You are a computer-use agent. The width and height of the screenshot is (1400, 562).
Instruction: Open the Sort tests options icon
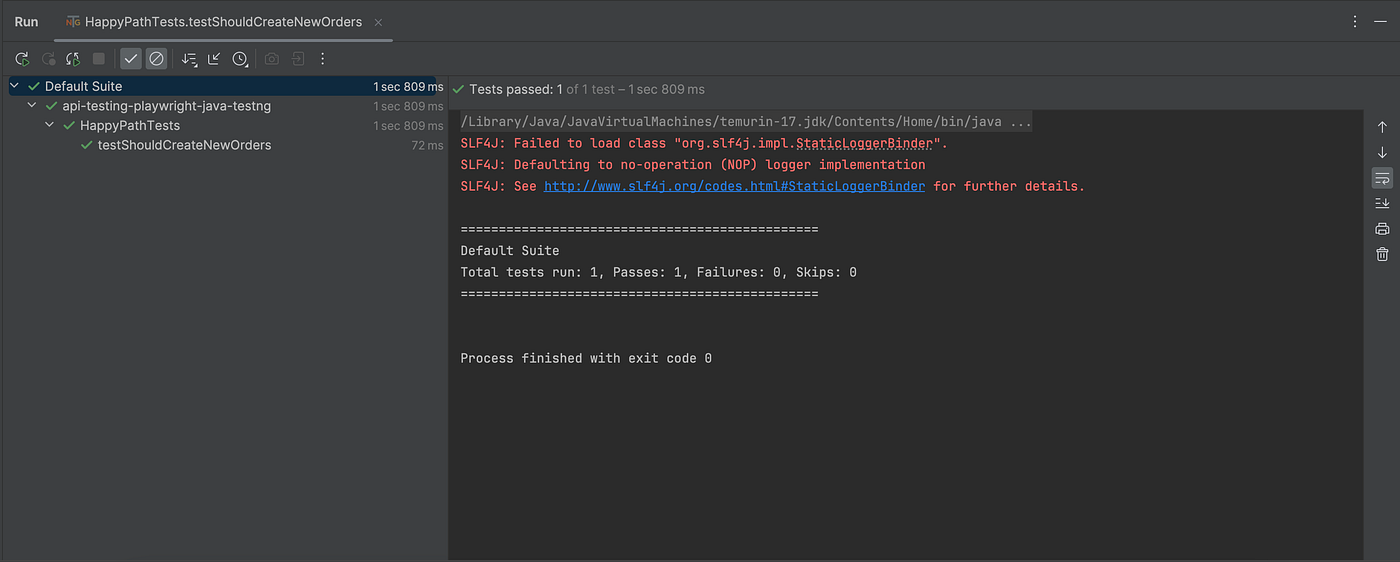coord(189,59)
